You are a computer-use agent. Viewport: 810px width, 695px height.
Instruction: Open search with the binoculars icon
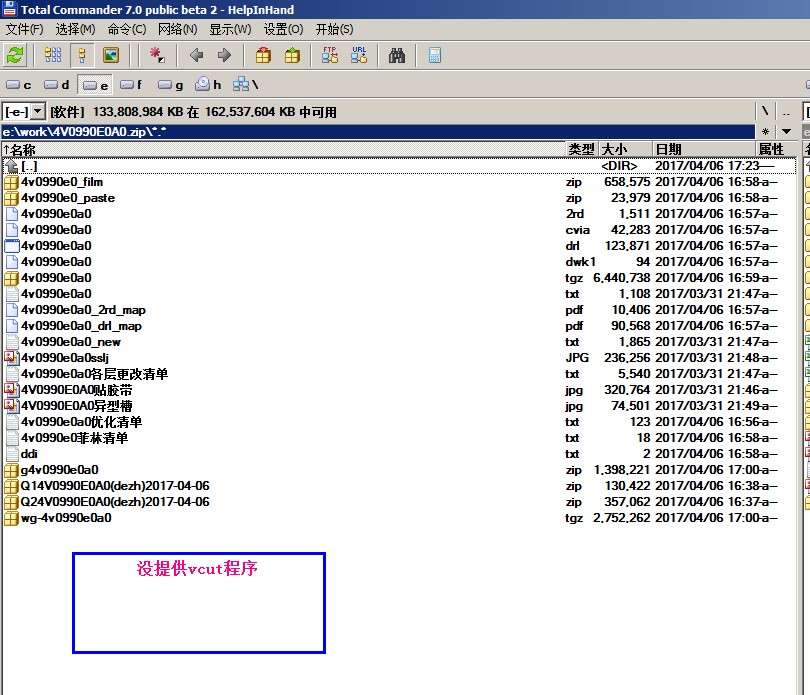tap(397, 55)
